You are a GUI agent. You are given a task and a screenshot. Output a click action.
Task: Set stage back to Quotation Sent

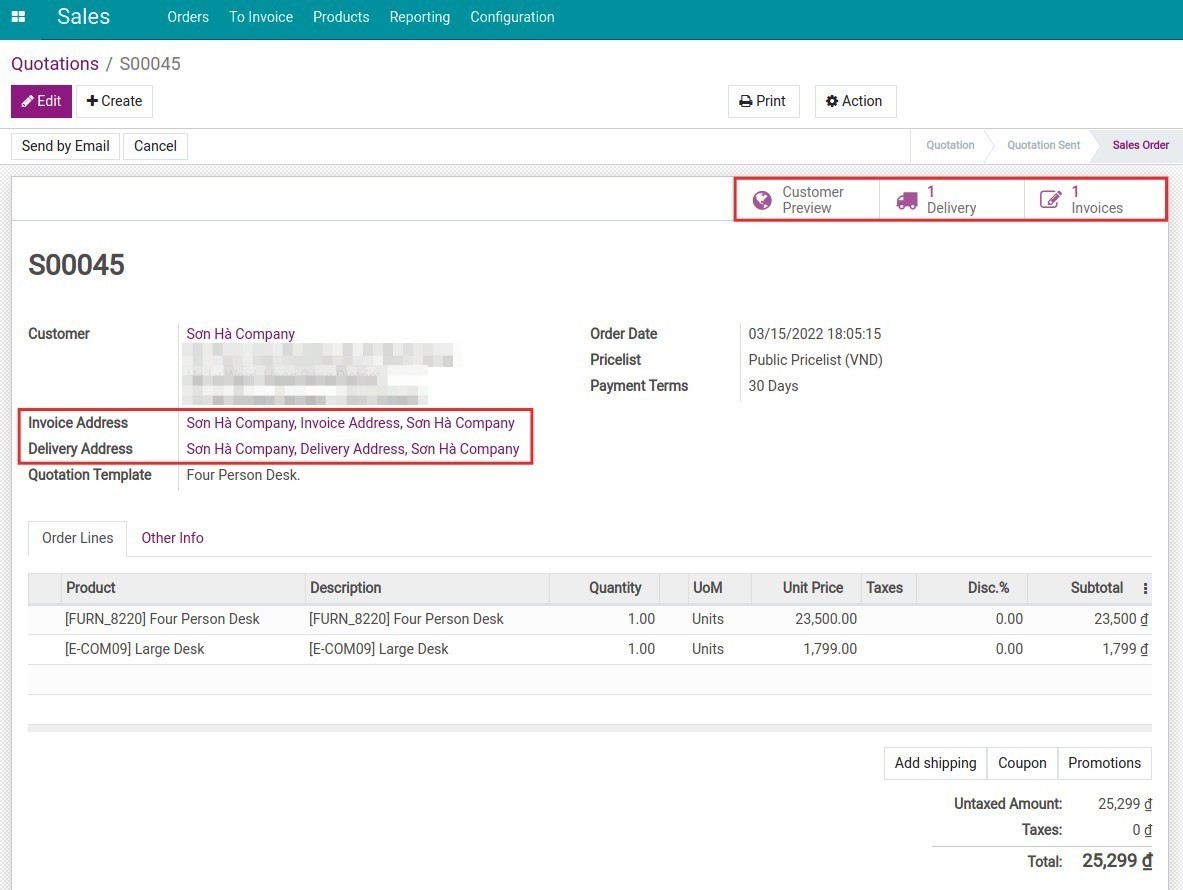1043,145
